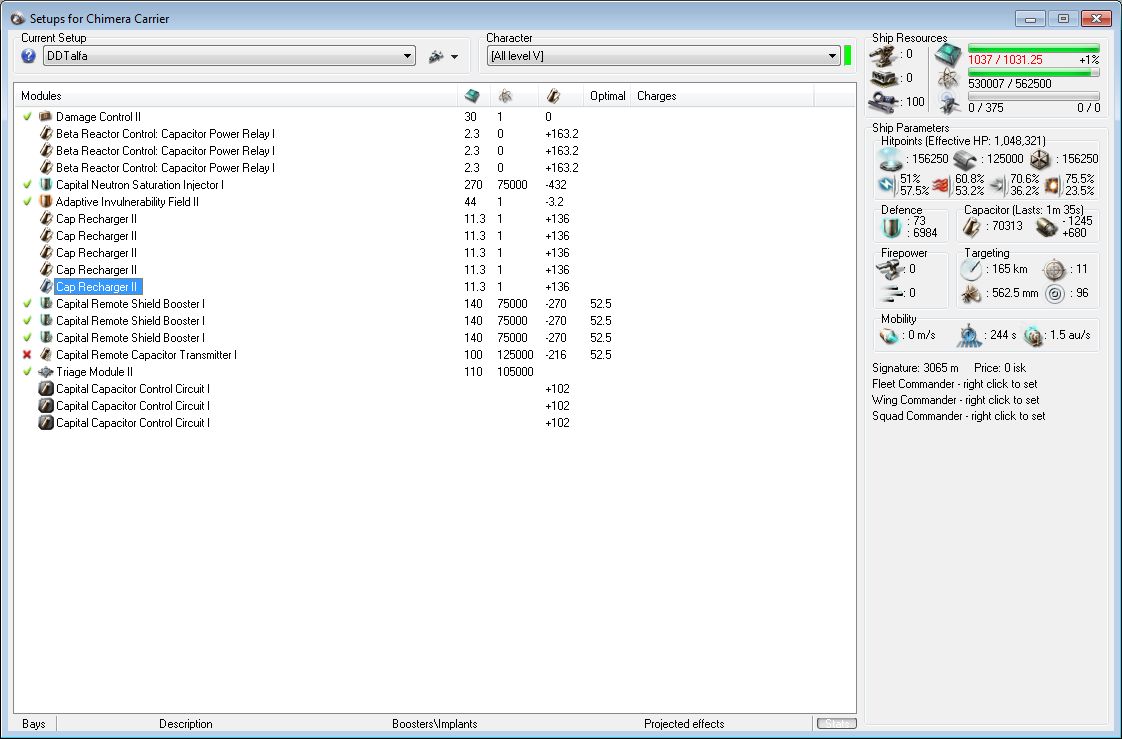This screenshot has width=1122, height=739.
Task: Click the Adaptive Invulnerability Field II icon
Action: click(46, 202)
